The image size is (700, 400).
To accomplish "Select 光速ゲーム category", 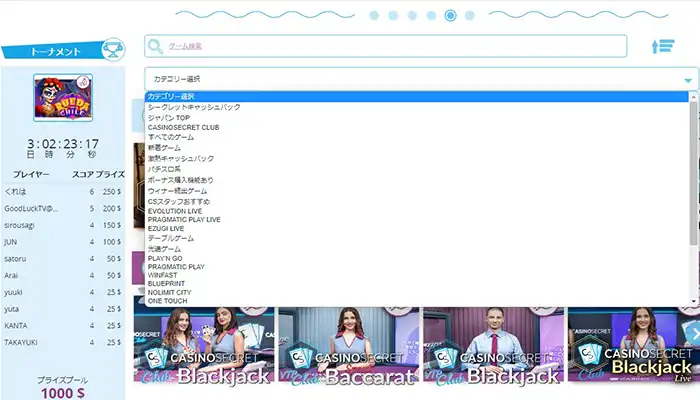I will [164, 249].
